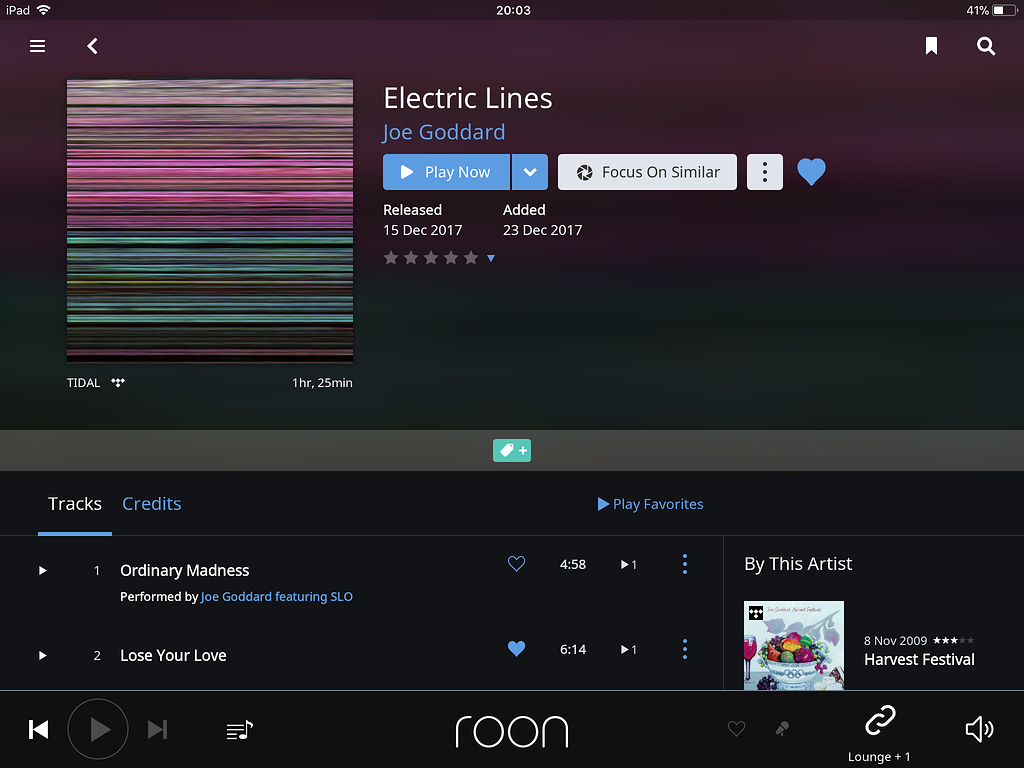Open search with the magnifier icon

[x=986, y=46]
